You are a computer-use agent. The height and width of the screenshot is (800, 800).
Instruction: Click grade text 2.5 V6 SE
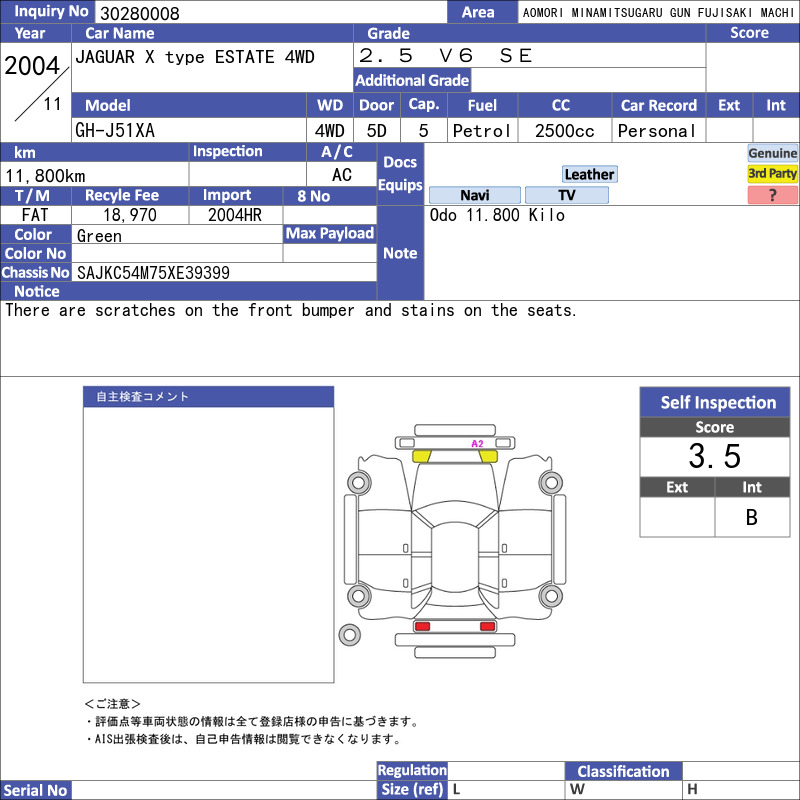pyautogui.click(x=445, y=55)
